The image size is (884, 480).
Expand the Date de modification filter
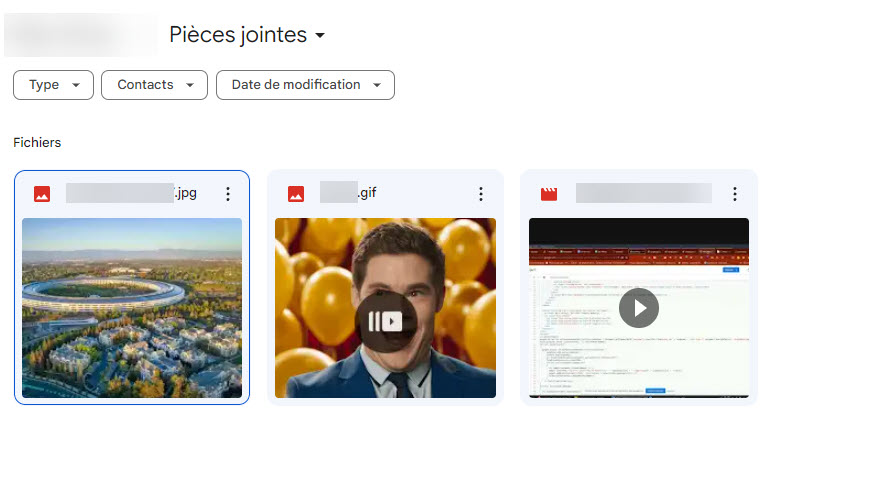(x=305, y=85)
